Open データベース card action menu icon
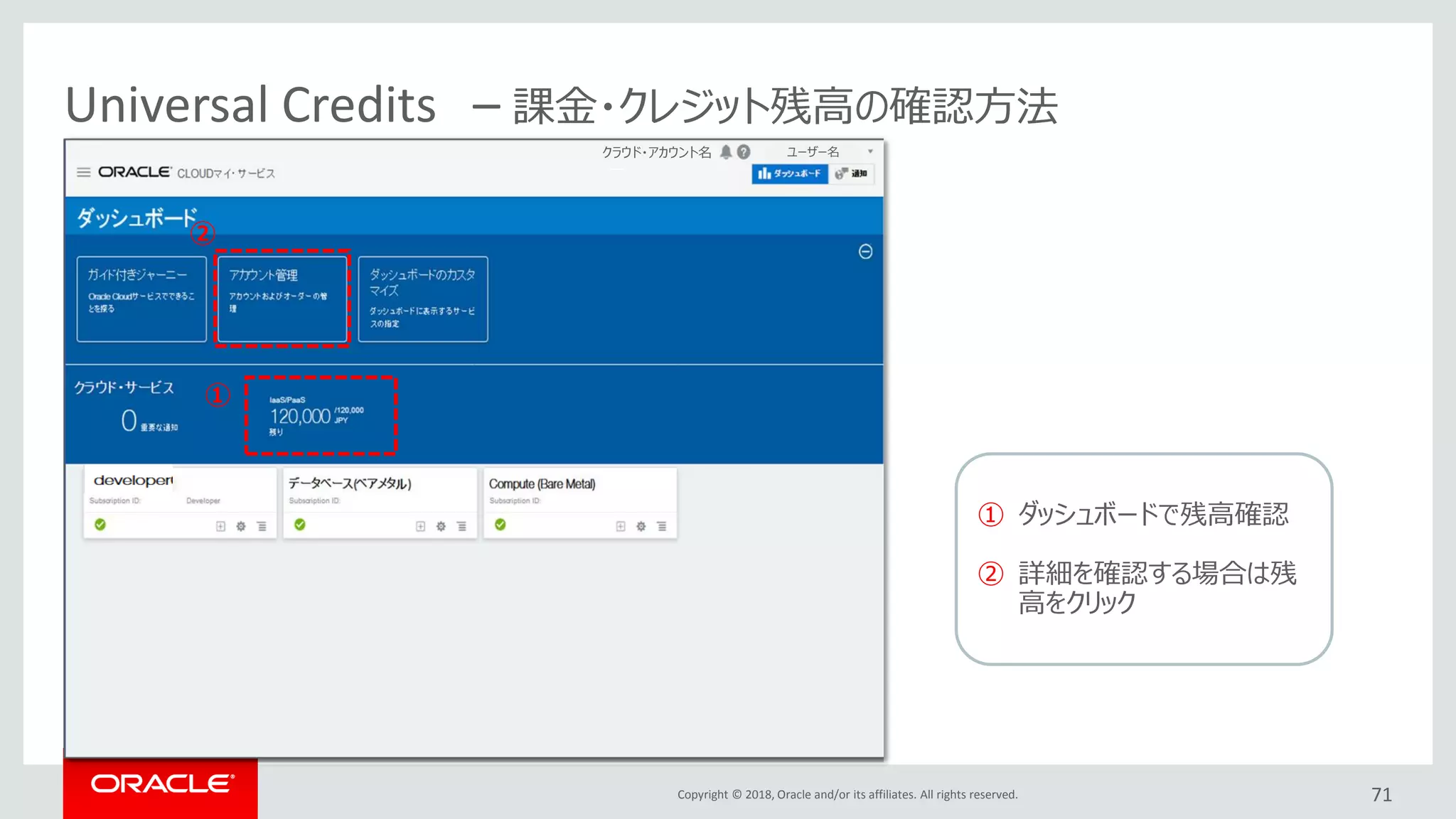The width and height of the screenshot is (1456, 819). [461, 527]
